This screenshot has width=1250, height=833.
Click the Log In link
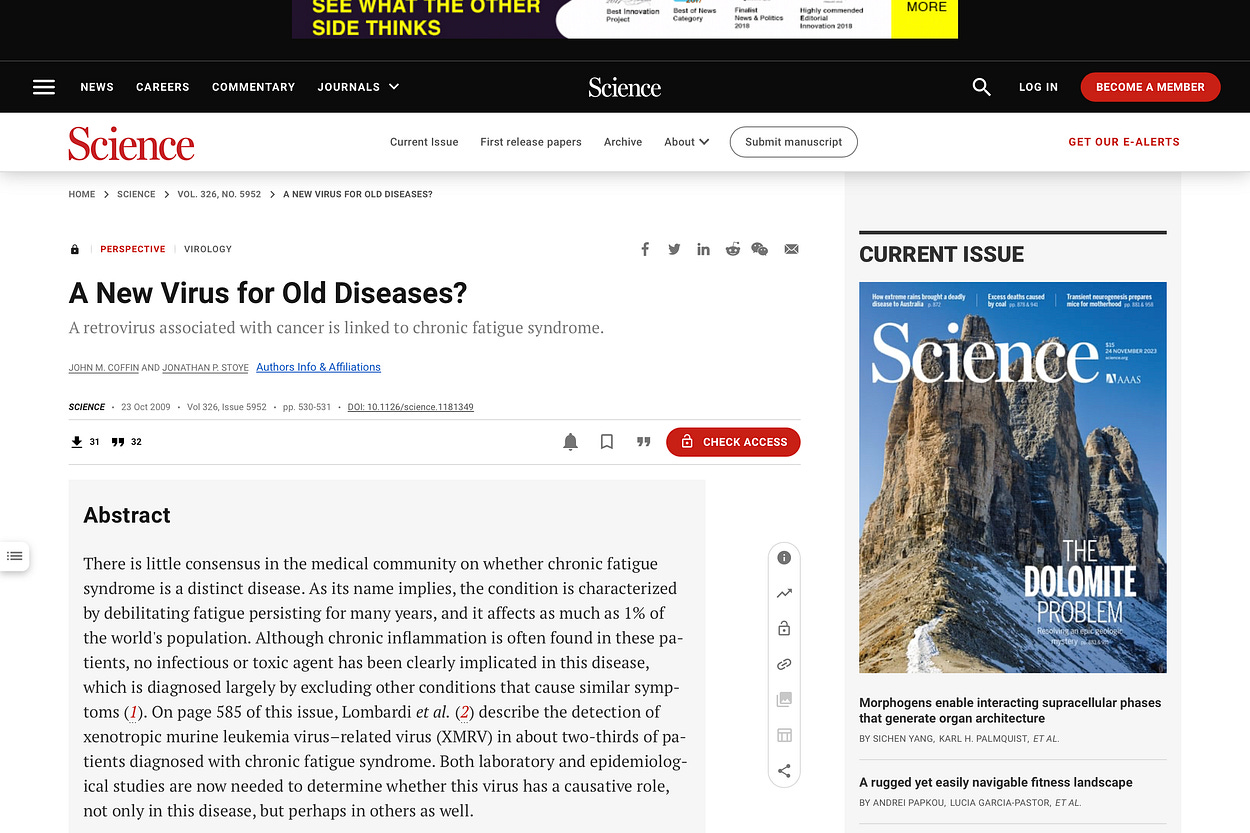pos(1038,87)
